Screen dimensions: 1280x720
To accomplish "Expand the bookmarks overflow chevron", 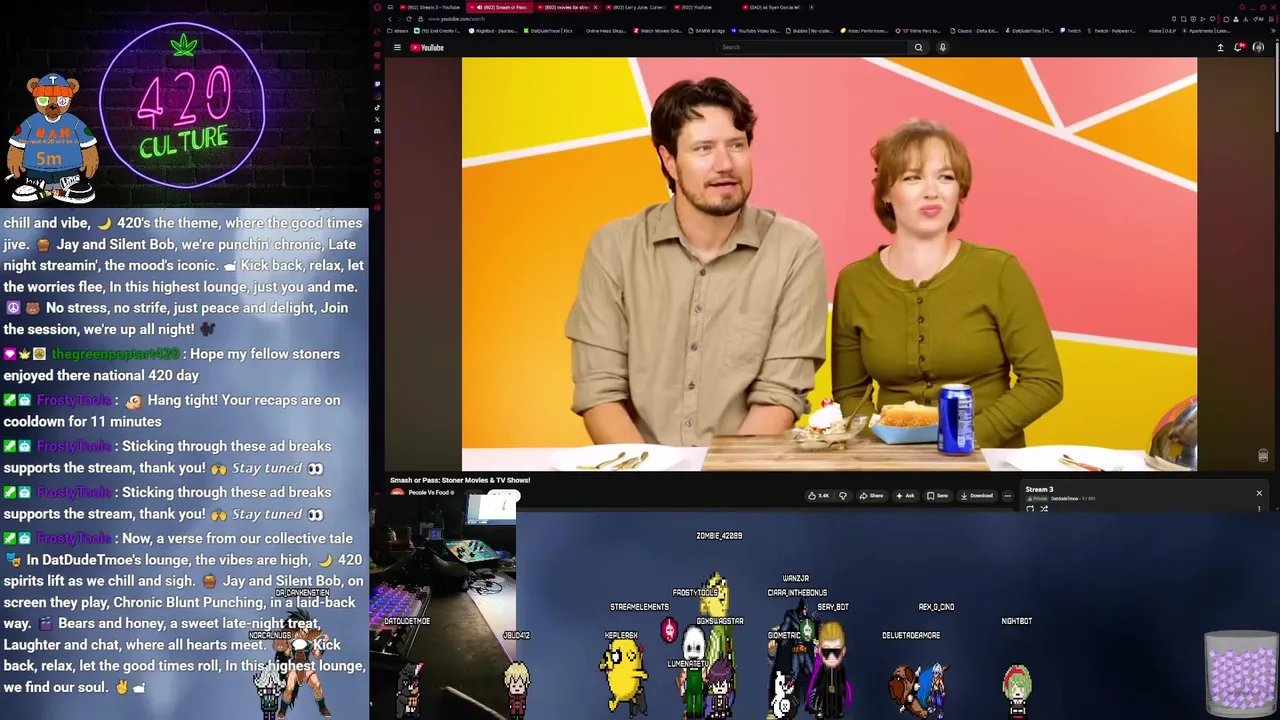I will click(1273, 31).
